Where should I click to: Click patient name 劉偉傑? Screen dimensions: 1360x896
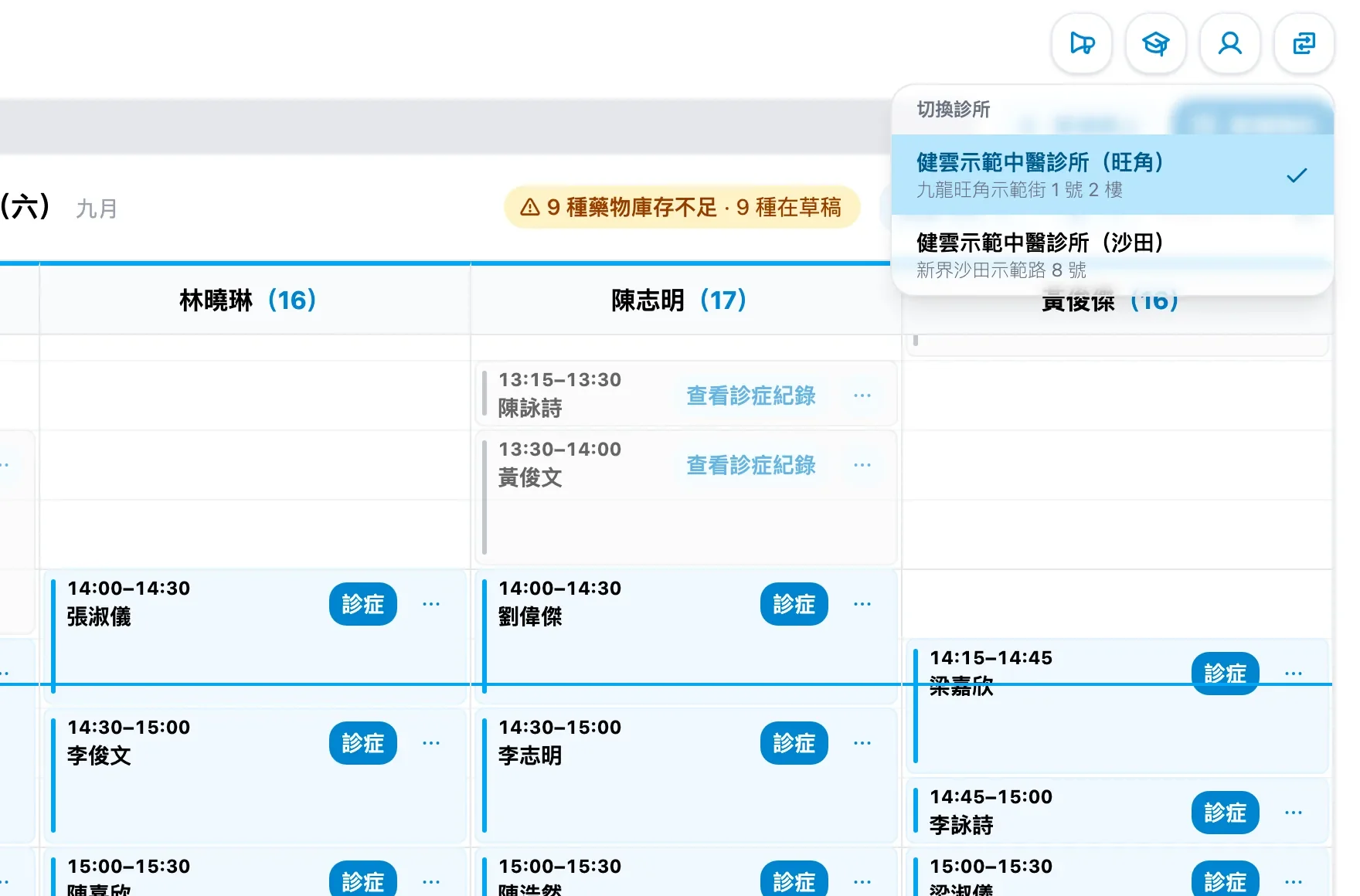click(530, 616)
